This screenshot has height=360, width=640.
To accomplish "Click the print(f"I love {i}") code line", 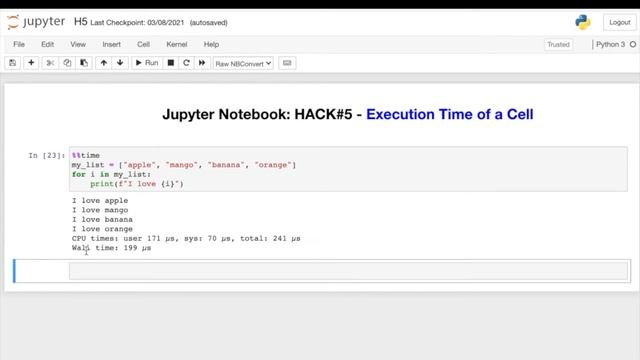I will pos(137,184).
